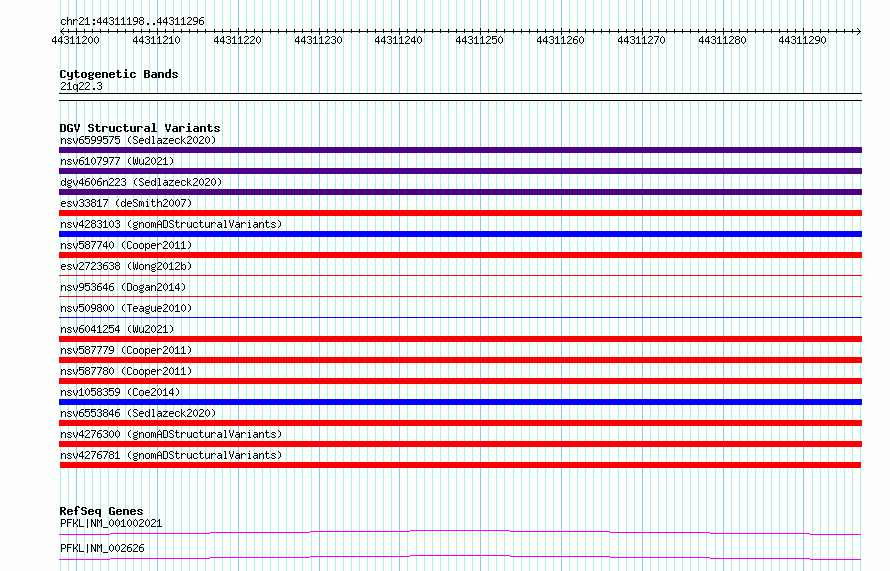Open the RefSeq Genes track title
Image resolution: width=890 pixels, height=571 pixels.
[101, 511]
